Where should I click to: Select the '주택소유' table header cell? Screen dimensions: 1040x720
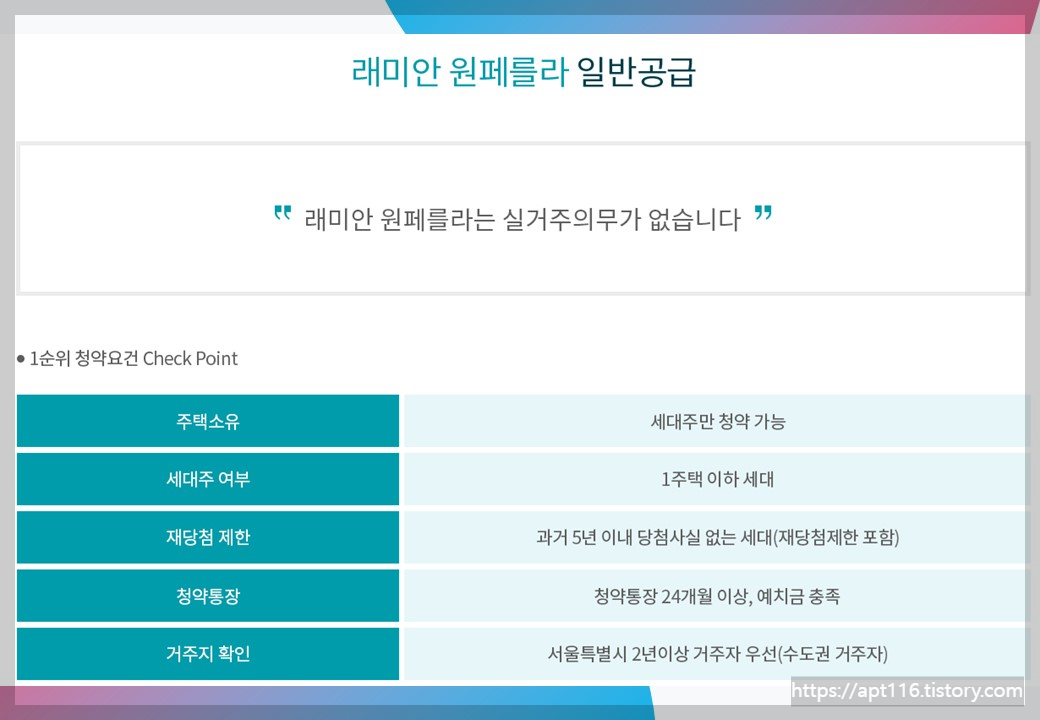click(208, 421)
